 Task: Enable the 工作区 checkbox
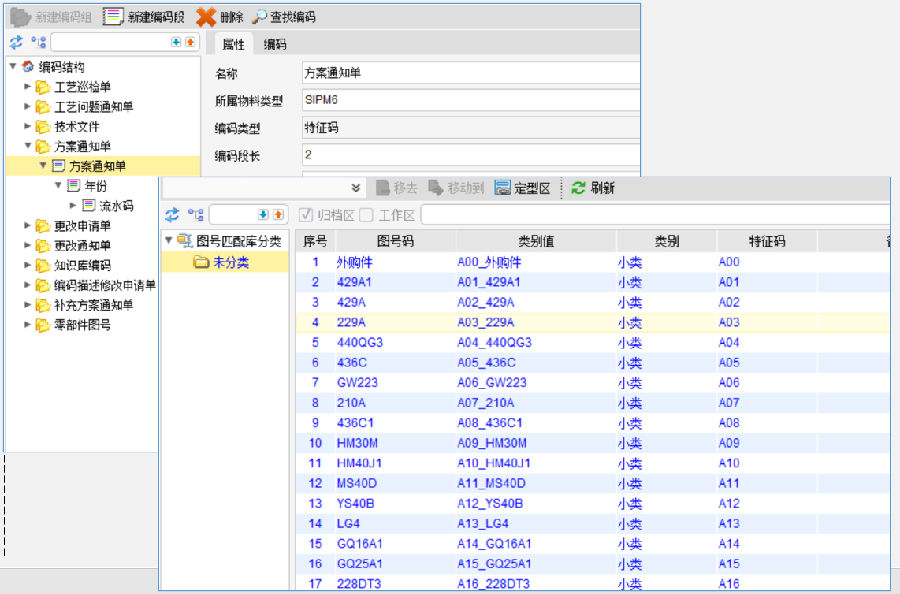pos(367,215)
